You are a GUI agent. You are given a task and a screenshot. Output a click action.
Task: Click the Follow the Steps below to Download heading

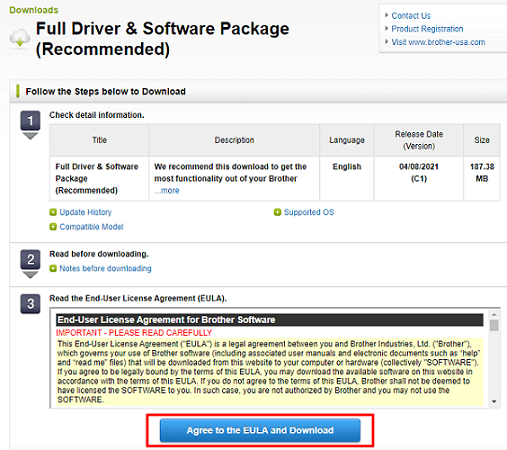coord(106,92)
